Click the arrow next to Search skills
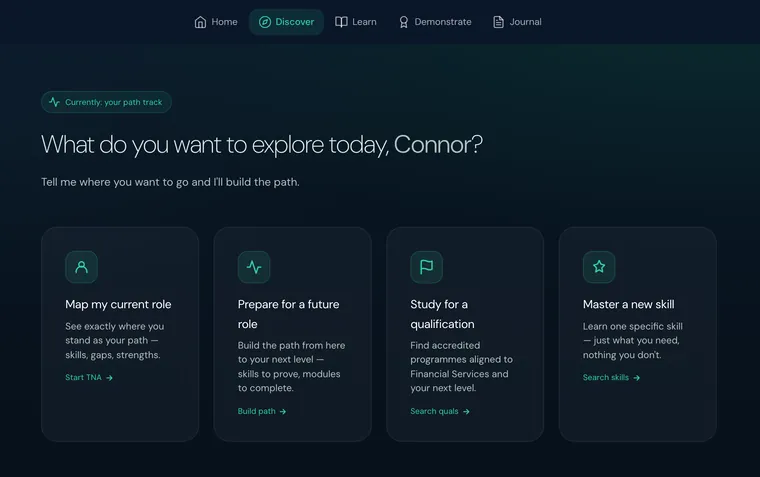This screenshot has height=477, width=760. tap(637, 378)
